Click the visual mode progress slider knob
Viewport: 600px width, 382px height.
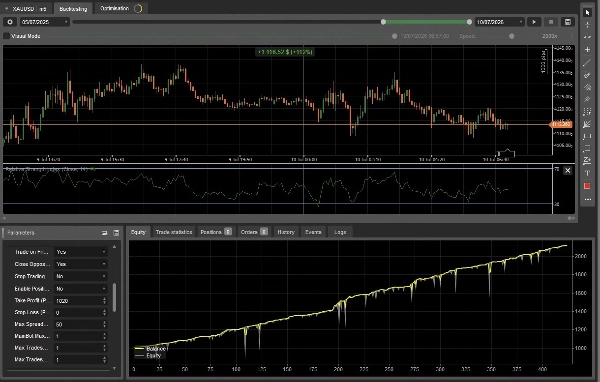click(395, 36)
